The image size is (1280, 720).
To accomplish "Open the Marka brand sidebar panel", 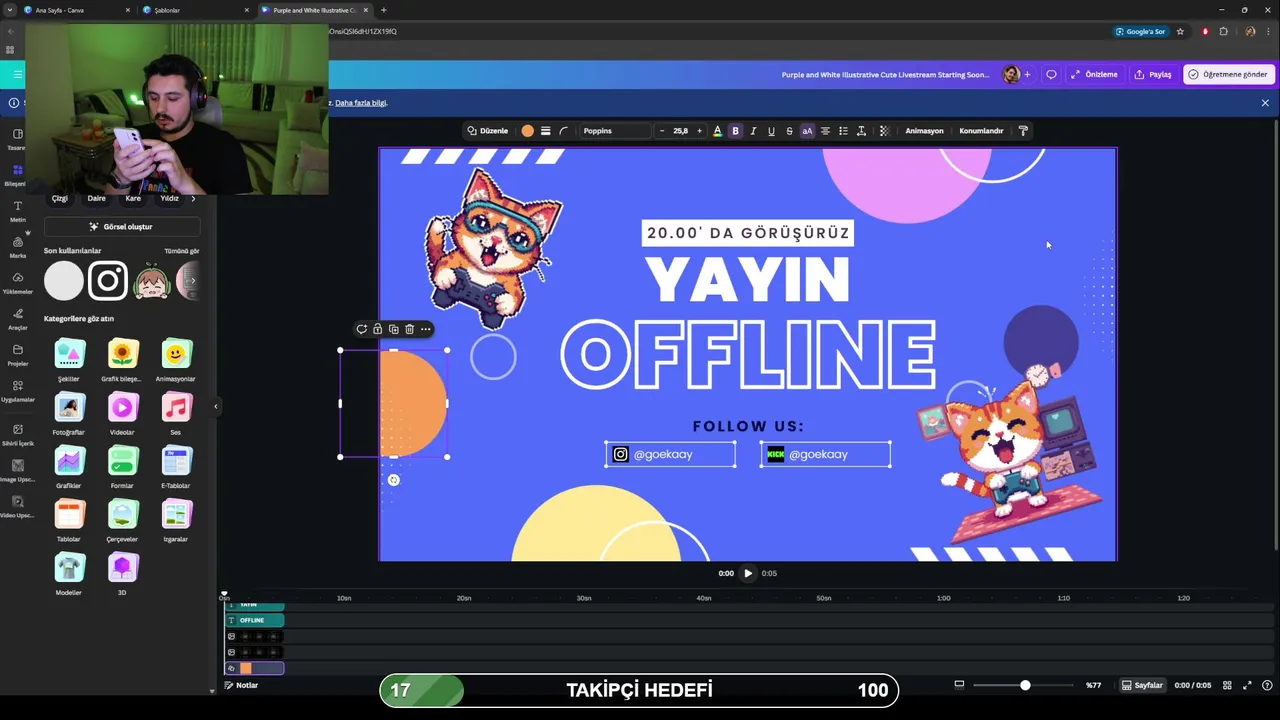I will point(17,247).
